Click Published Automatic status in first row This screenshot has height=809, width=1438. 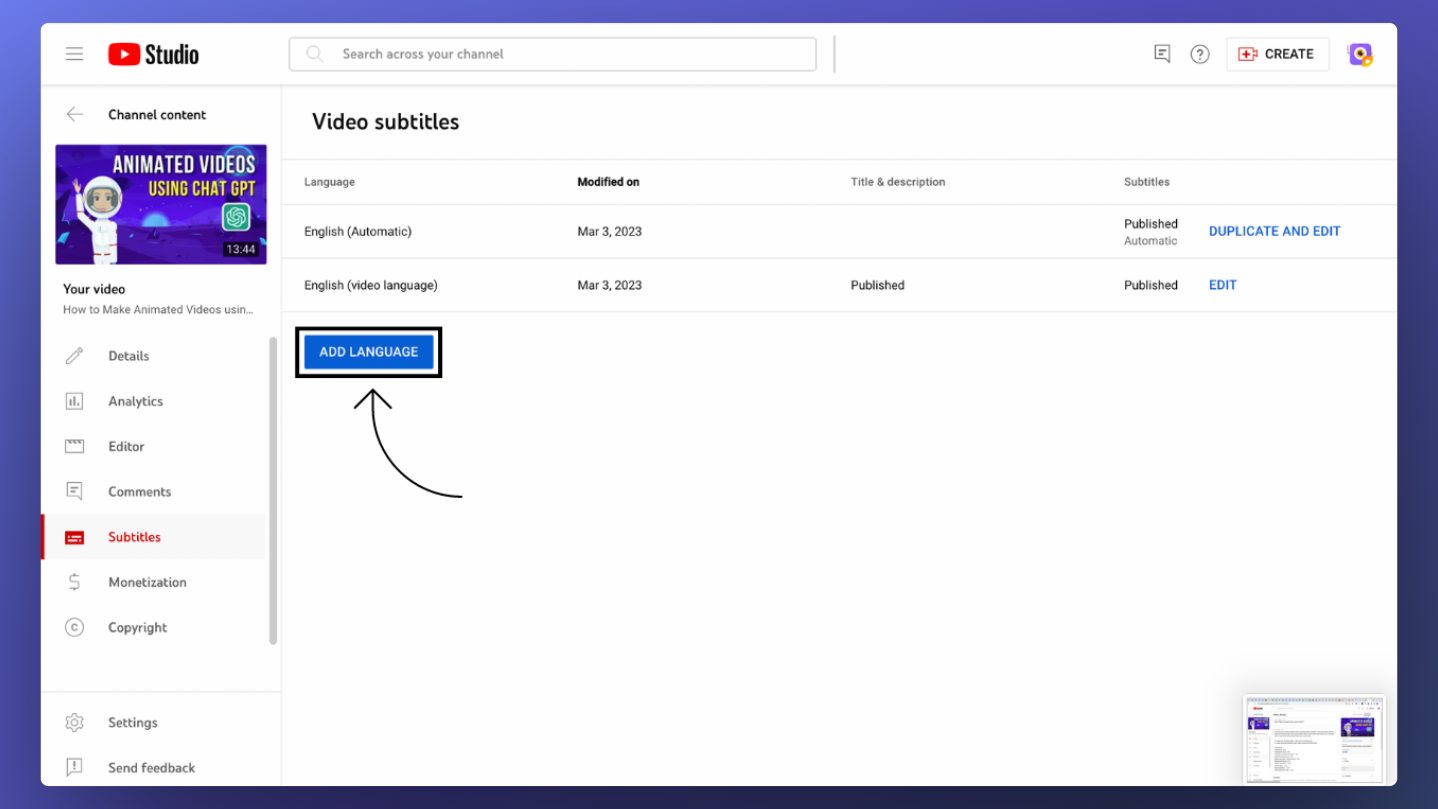(1151, 232)
